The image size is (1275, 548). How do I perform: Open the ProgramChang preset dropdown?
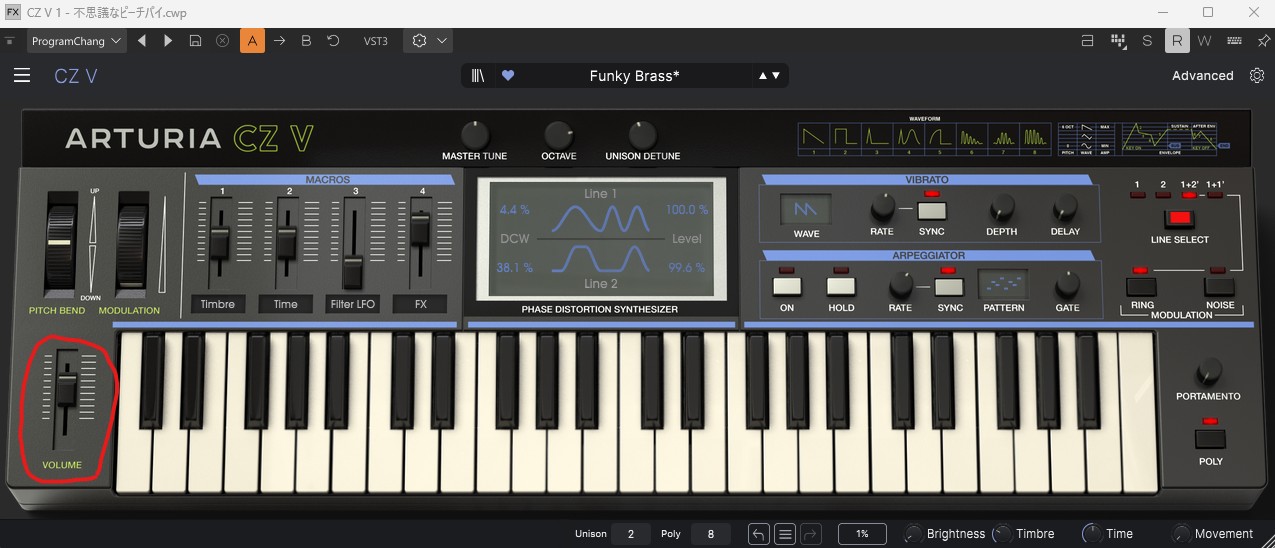pos(76,41)
